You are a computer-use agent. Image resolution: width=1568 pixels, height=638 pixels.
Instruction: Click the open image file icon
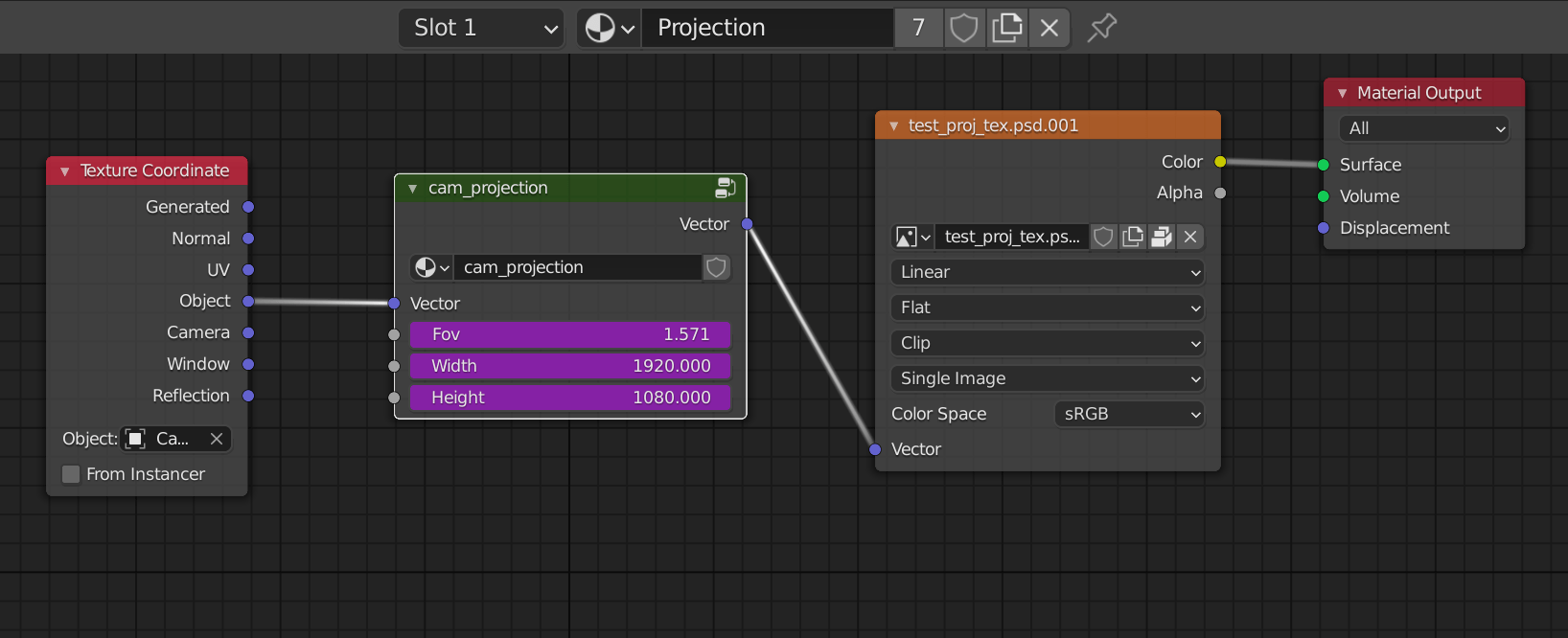[1162, 237]
